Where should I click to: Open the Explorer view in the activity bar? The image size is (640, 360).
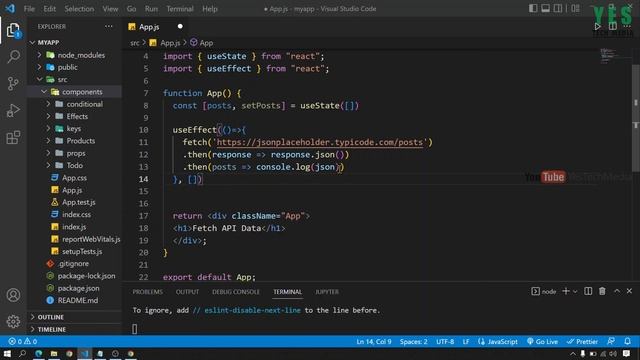coord(13,30)
